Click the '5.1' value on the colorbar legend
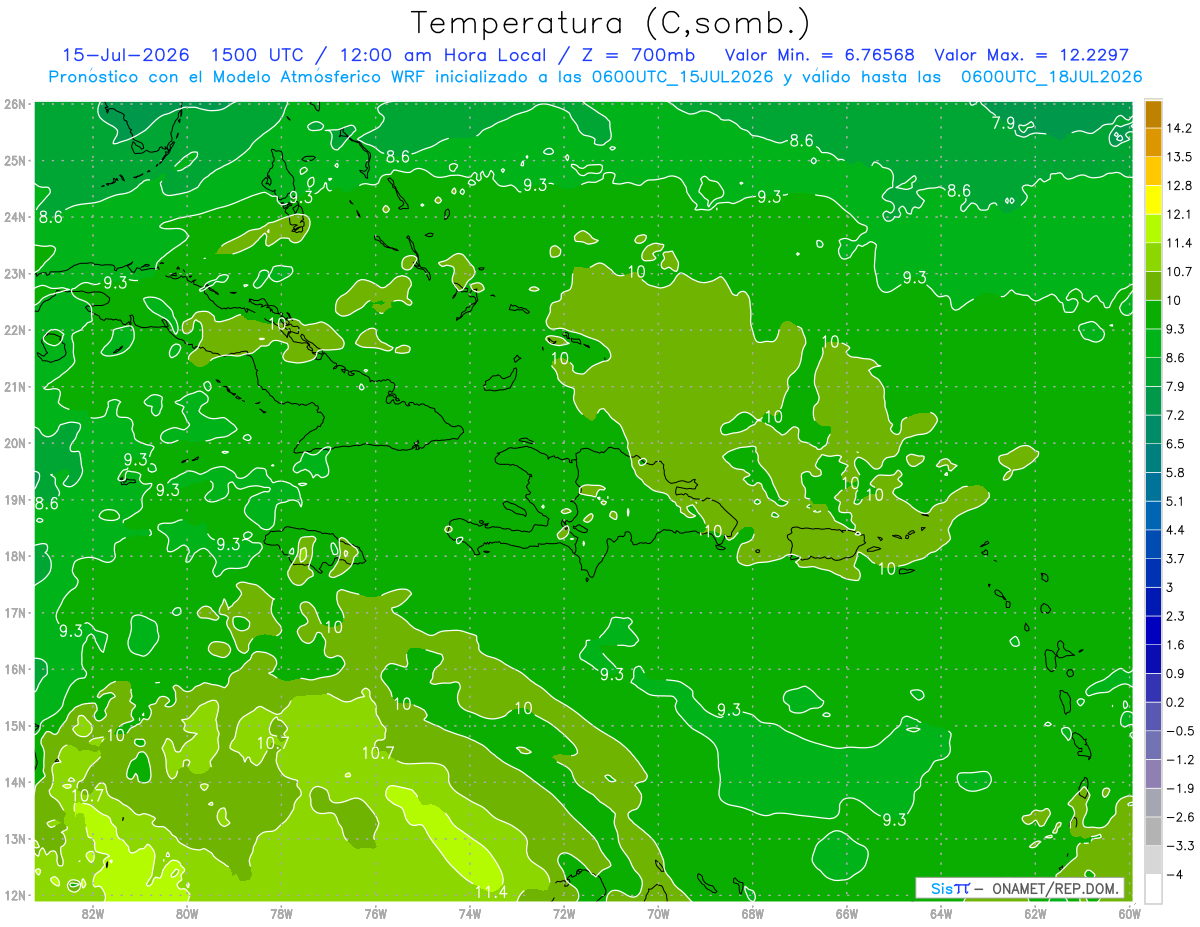Viewport: 1200px width, 927px height. tap(1178, 501)
